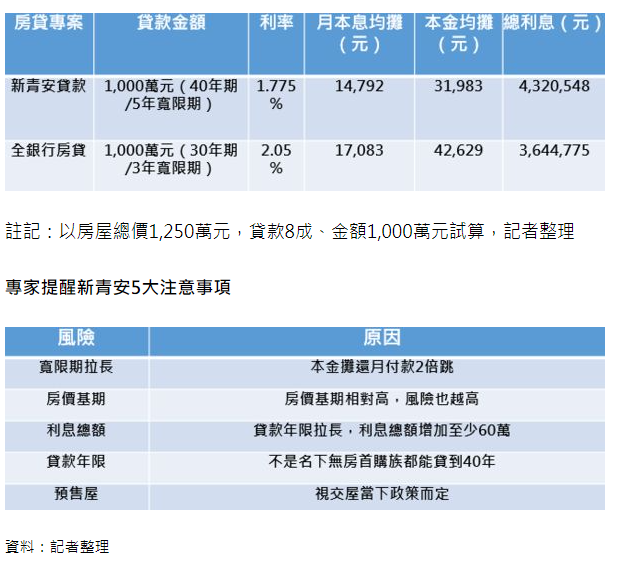Click total interest 3,644,775
Viewport: 618px width, 563px height.
click(554, 150)
